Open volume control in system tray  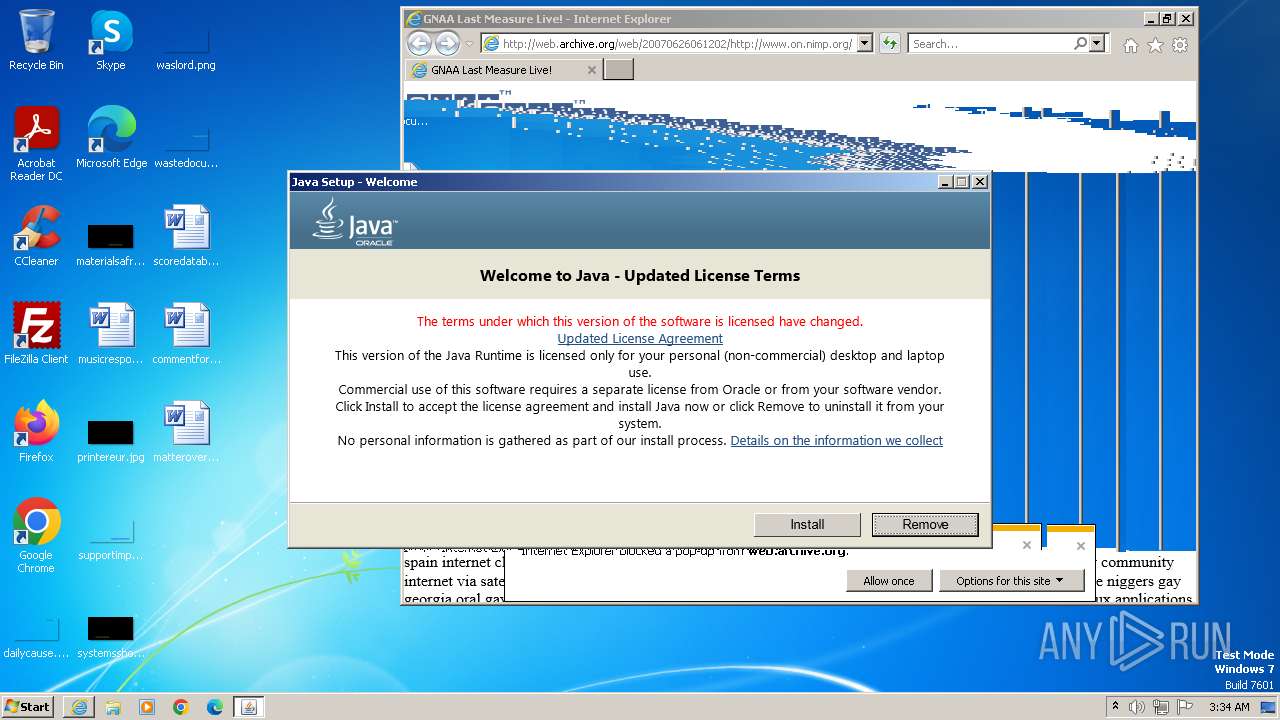pyautogui.click(x=1136, y=707)
